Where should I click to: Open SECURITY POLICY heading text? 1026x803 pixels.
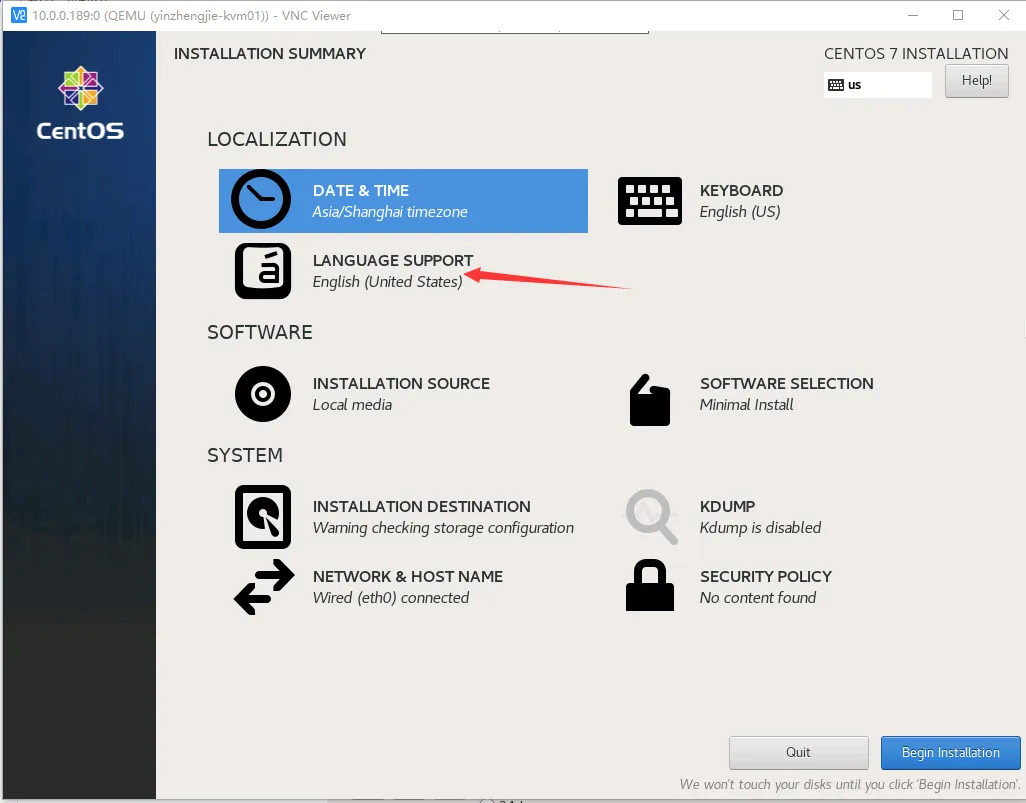click(x=766, y=577)
